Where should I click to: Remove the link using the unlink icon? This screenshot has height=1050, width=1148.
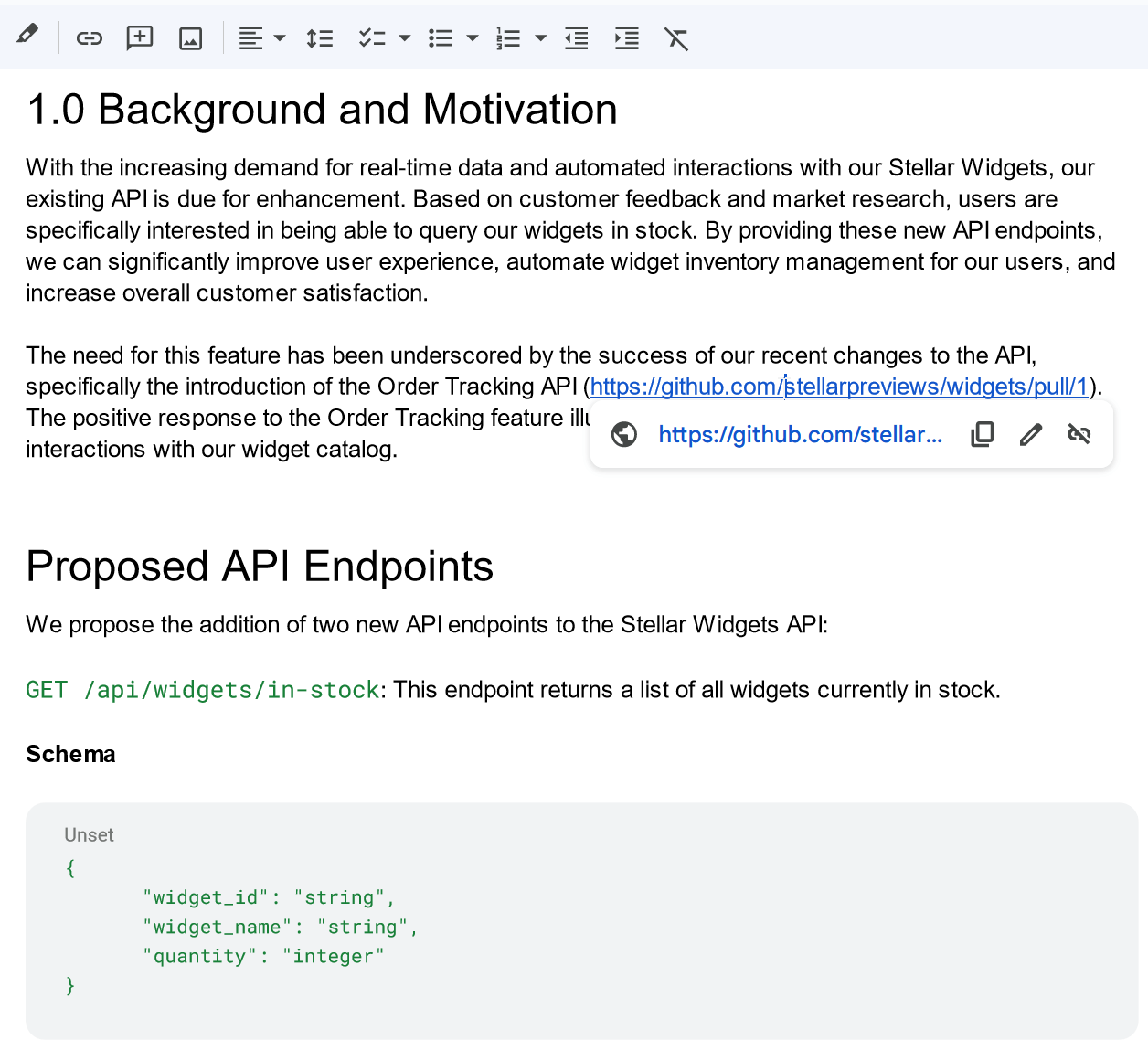1079,433
